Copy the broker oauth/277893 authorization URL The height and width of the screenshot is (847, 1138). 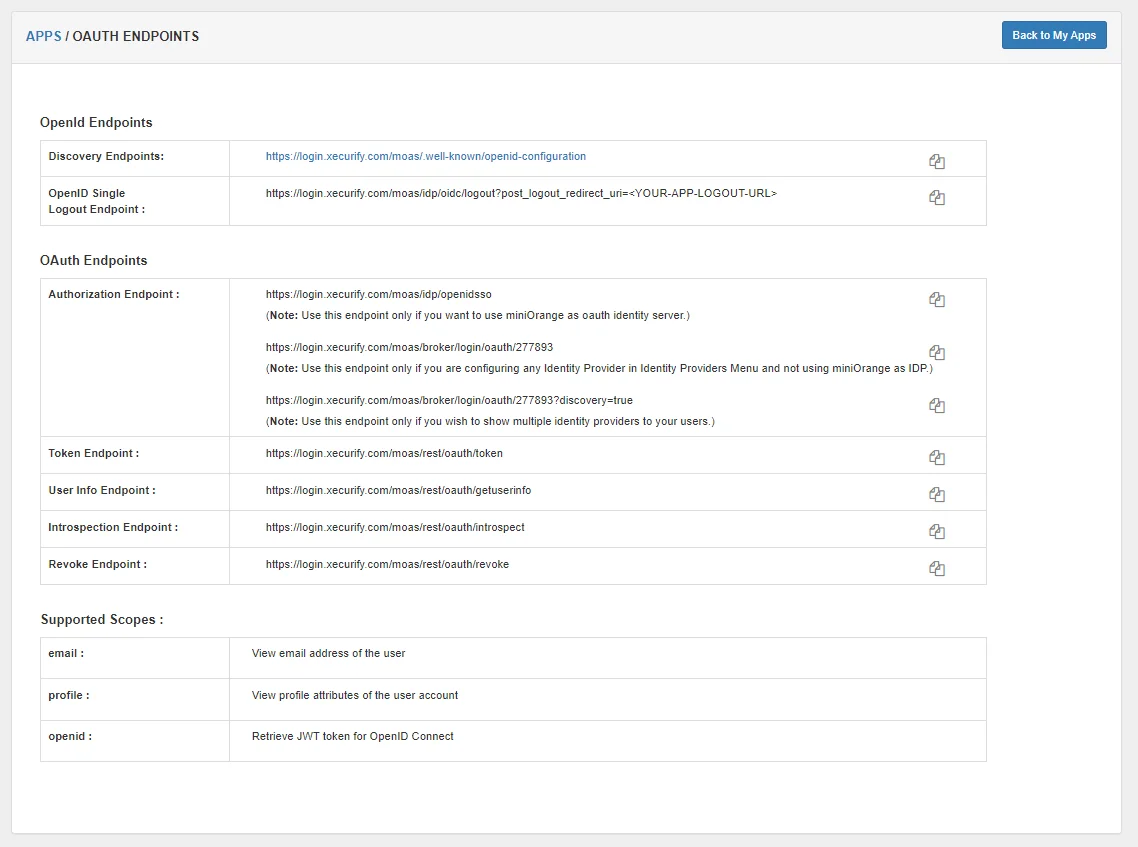(x=937, y=353)
